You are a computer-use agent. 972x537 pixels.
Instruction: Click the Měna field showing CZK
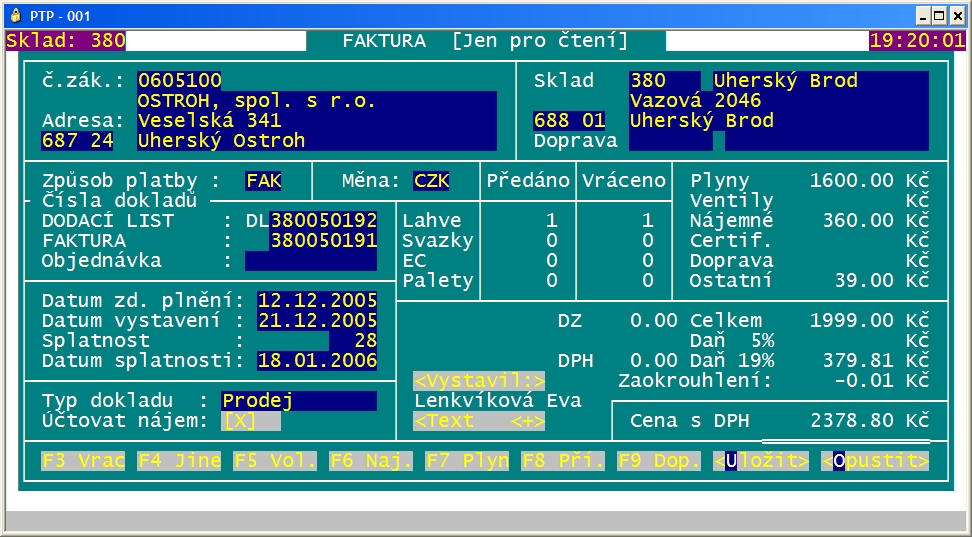coord(431,181)
